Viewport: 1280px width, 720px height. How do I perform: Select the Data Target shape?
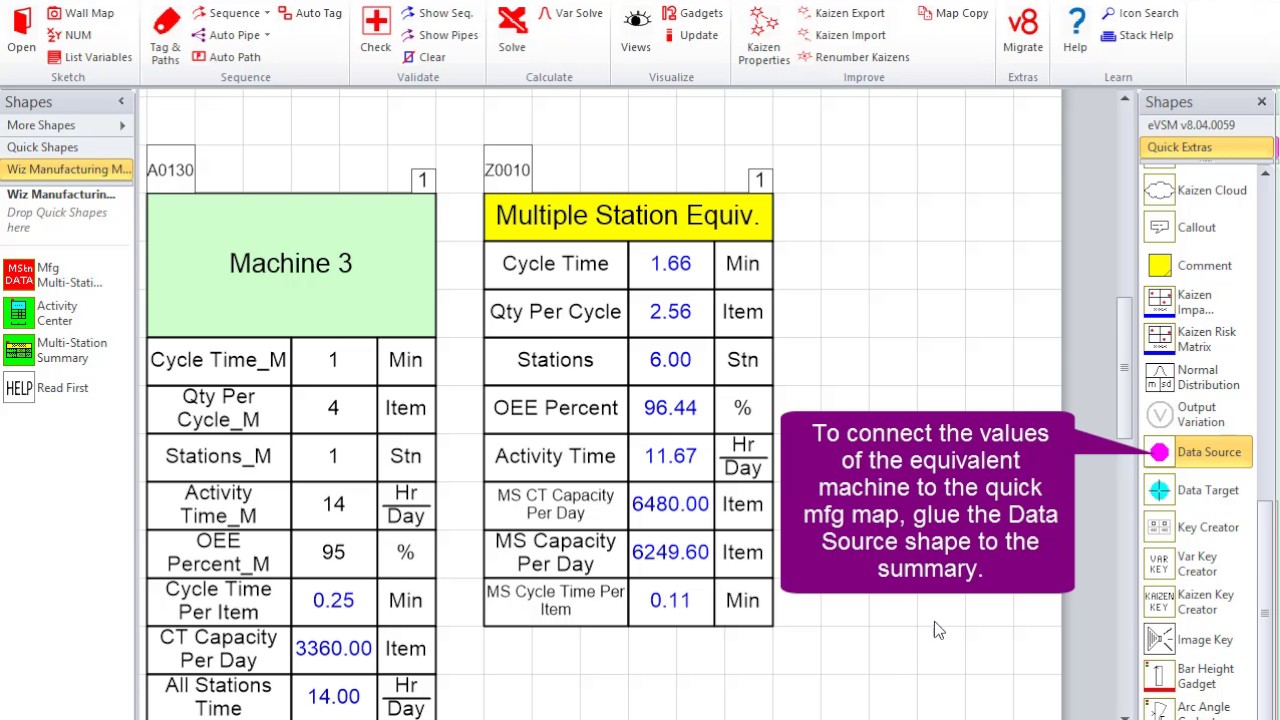coord(1192,490)
